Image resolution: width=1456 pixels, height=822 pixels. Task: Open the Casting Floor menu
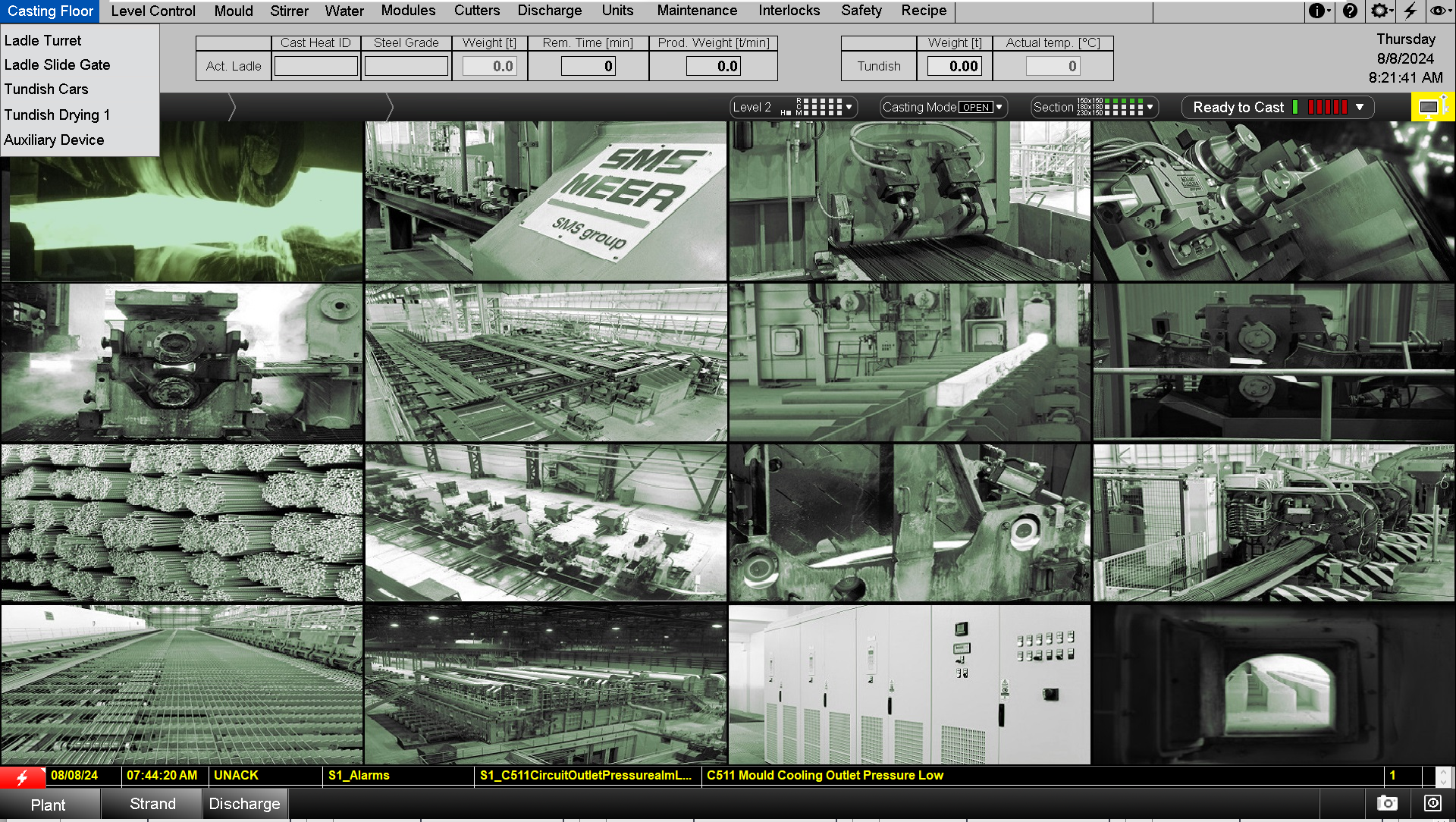pos(50,11)
